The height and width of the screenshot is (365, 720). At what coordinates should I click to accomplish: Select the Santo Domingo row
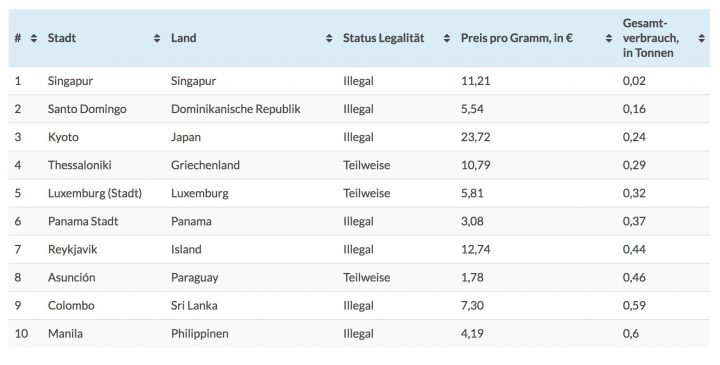pyautogui.click(x=359, y=109)
